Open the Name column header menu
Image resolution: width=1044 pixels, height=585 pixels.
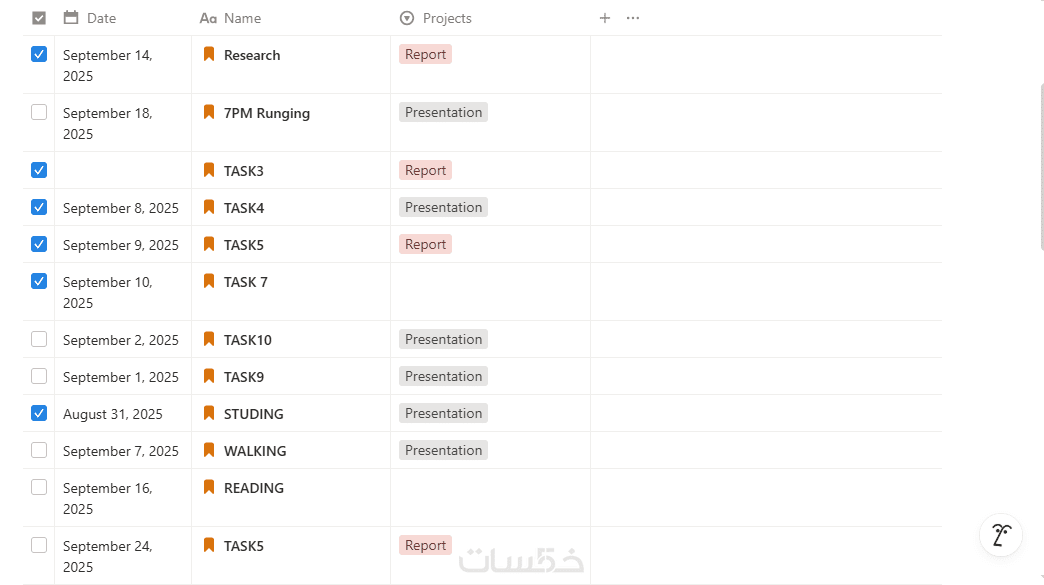[242, 18]
